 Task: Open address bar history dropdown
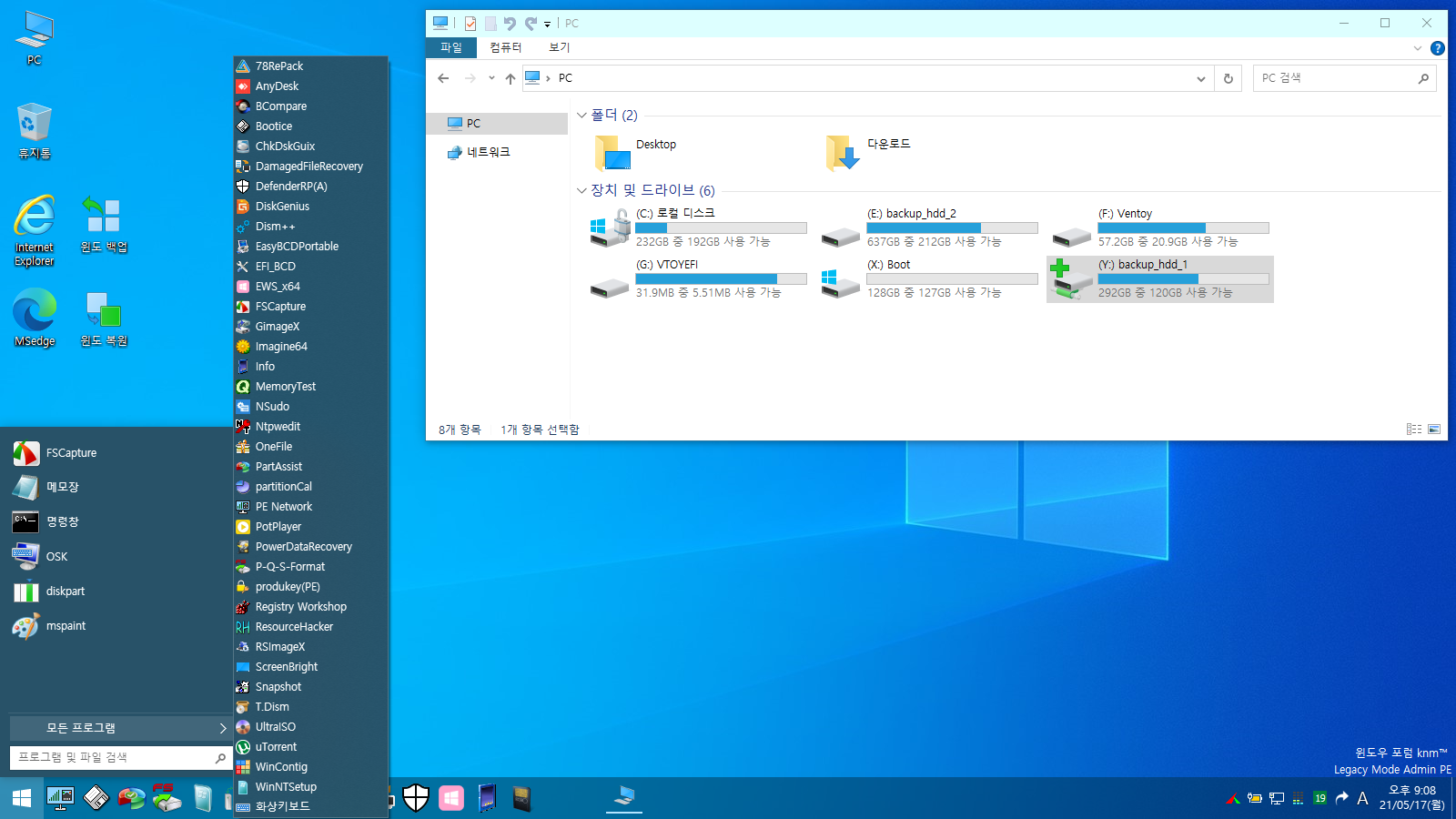point(1201,79)
